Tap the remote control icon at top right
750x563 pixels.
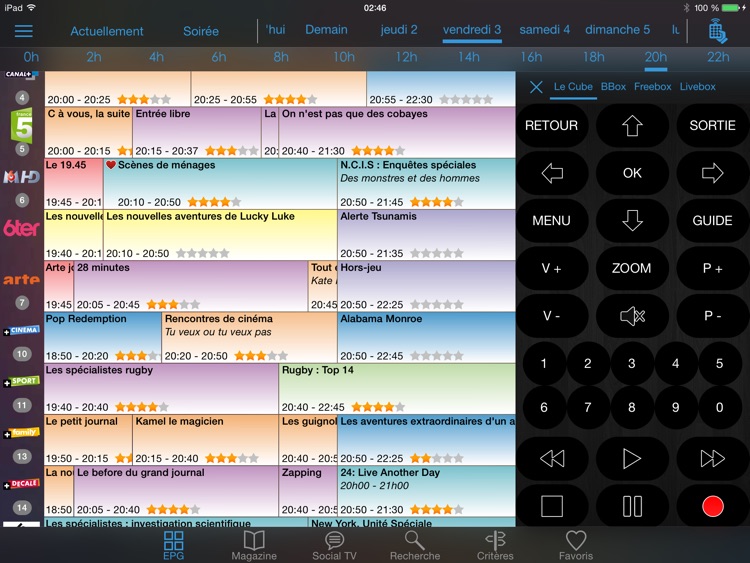tap(717, 31)
